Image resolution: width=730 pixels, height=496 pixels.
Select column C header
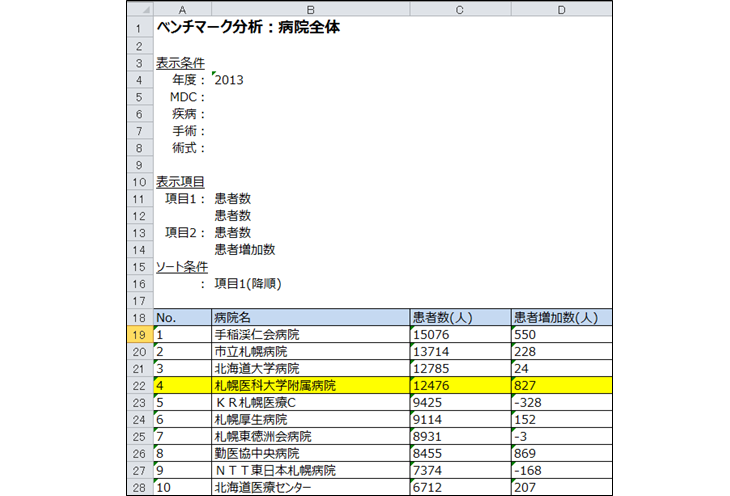coord(460,9)
